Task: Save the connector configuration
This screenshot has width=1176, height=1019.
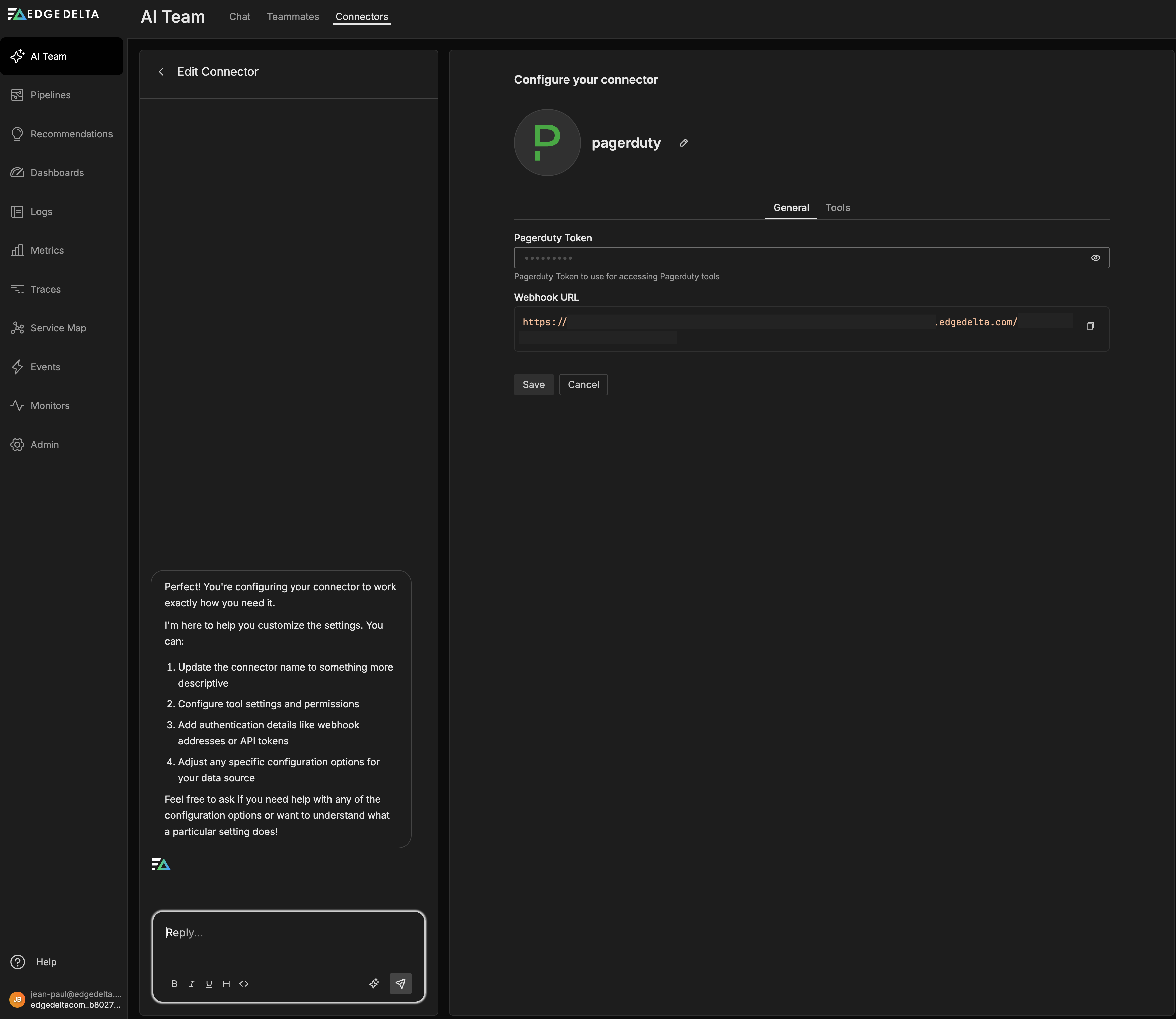Action: (533, 384)
